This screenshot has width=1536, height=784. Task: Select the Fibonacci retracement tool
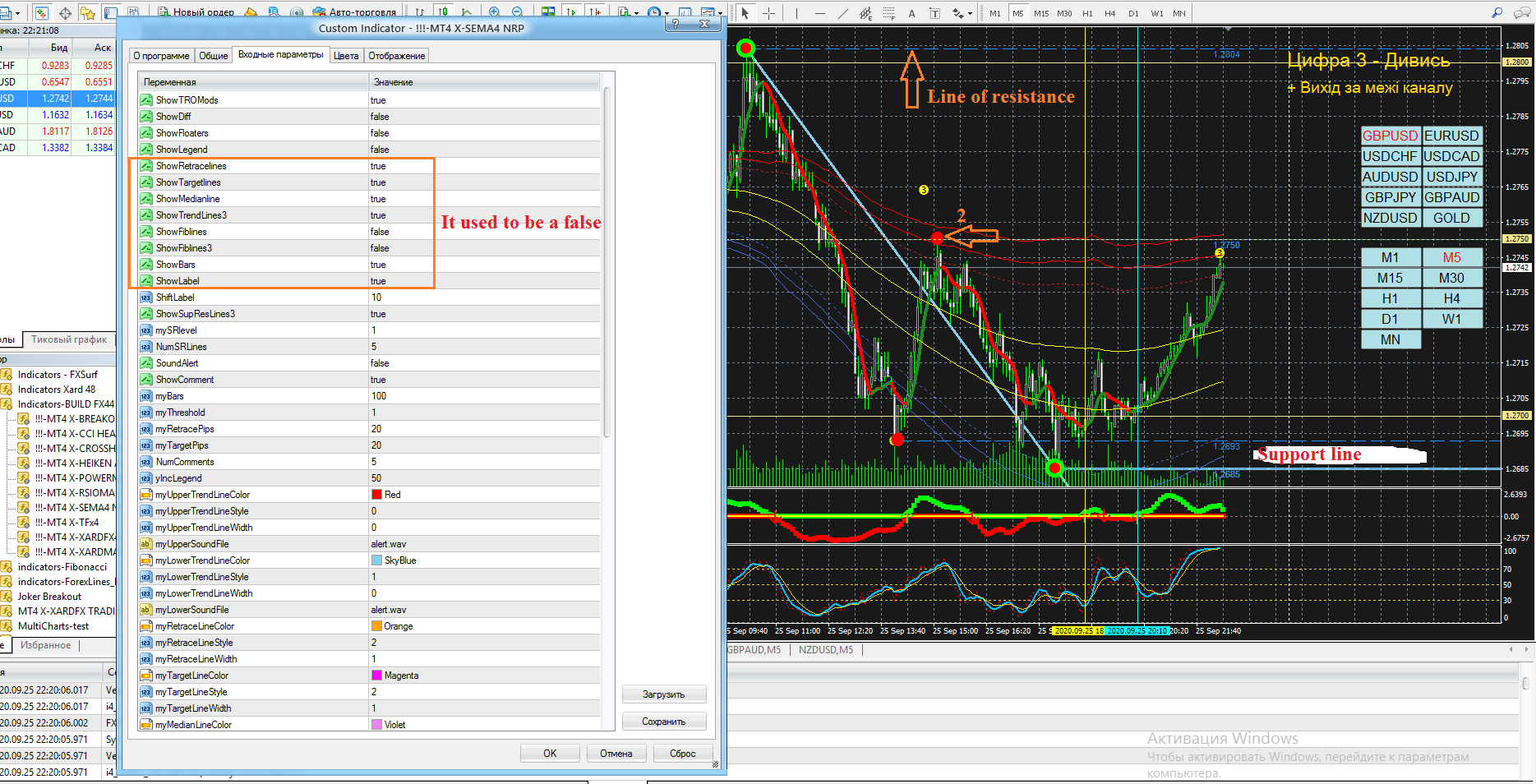(888, 13)
